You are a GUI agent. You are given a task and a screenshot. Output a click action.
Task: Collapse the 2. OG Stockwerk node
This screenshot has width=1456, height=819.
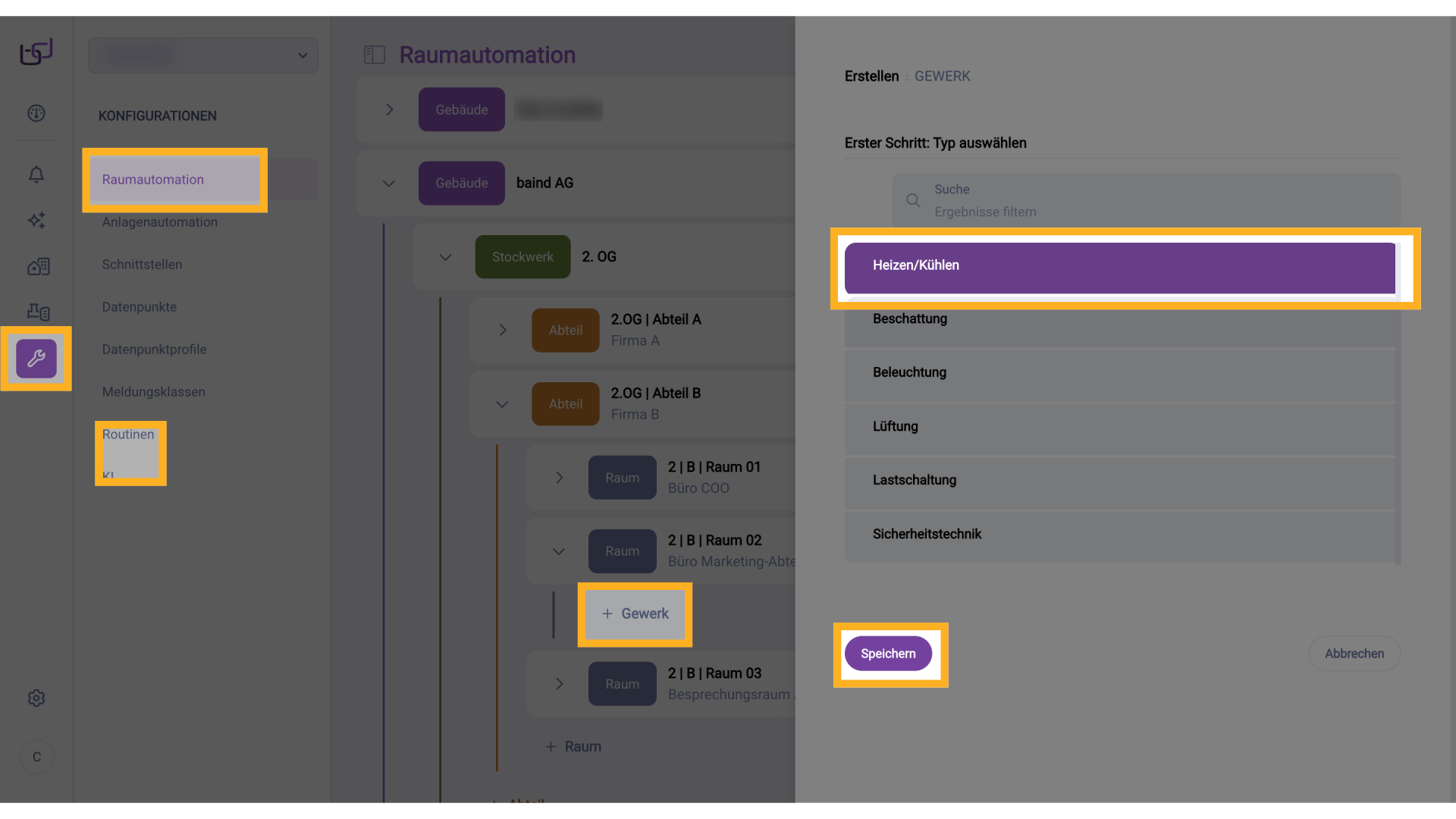pos(445,257)
